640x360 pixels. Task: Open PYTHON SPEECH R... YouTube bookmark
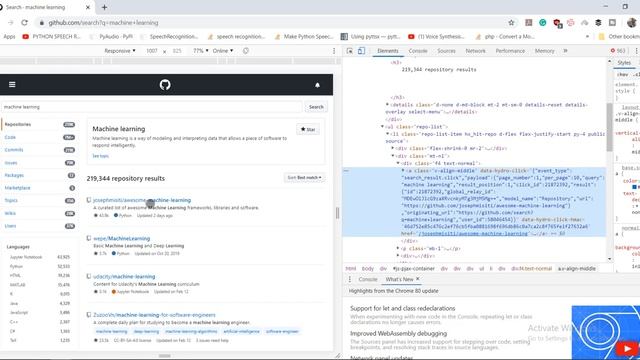pyautogui.click(x=51, y=37)
